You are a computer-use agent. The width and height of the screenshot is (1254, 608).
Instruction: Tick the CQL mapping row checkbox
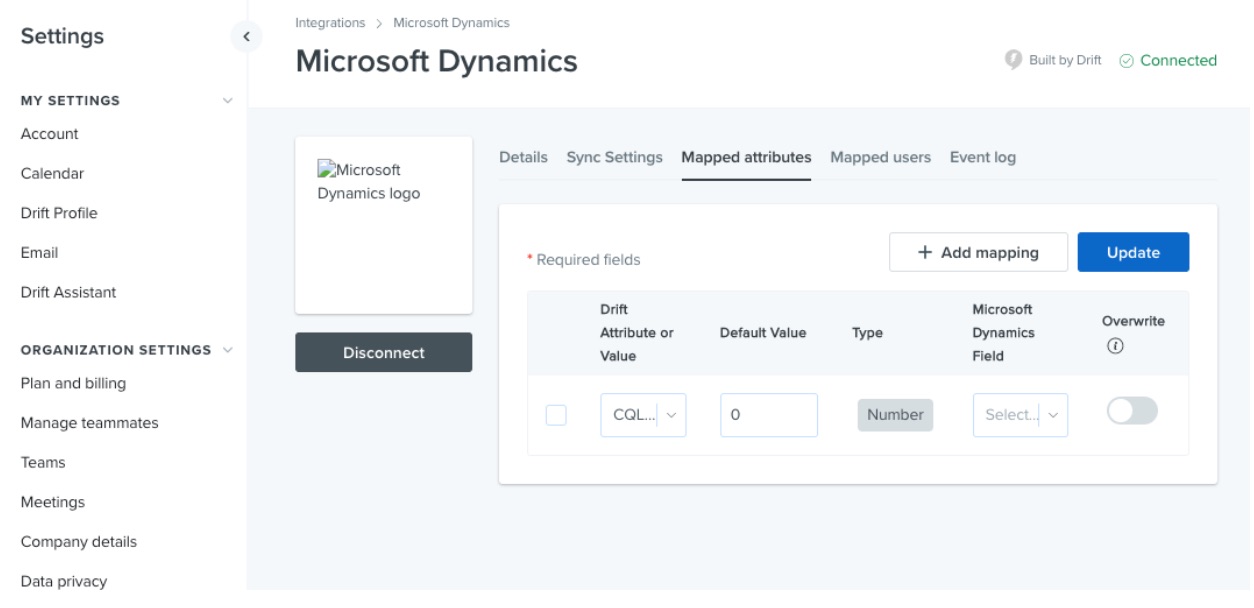tap(556, 414)
